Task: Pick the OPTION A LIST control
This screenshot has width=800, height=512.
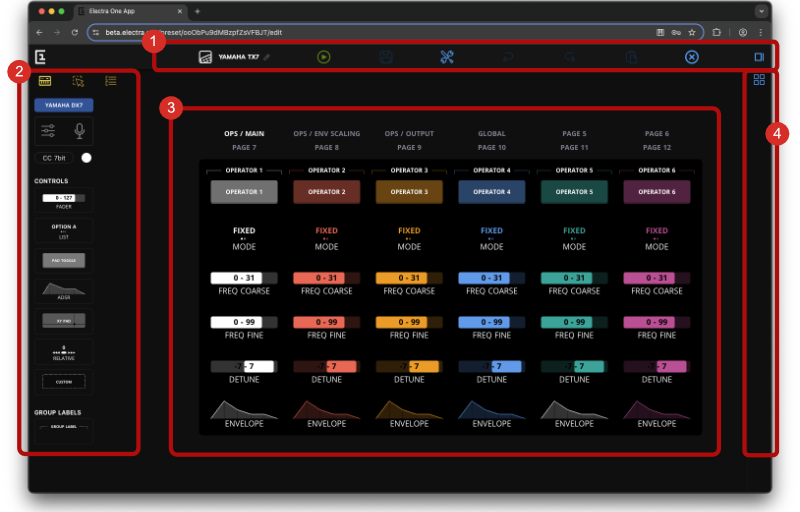Action: pos(64,231)
